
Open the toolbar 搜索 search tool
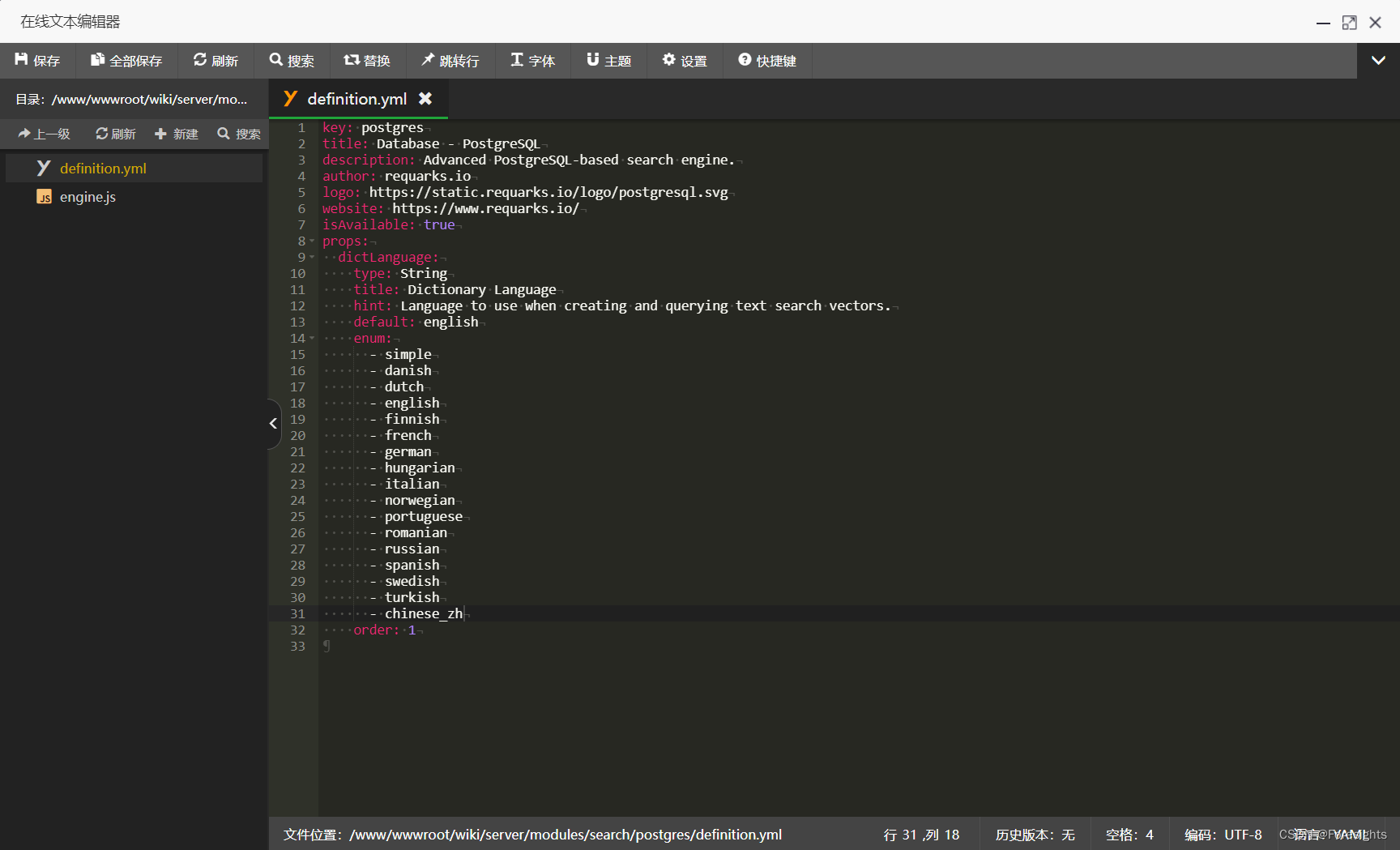(x=292, y=61)
